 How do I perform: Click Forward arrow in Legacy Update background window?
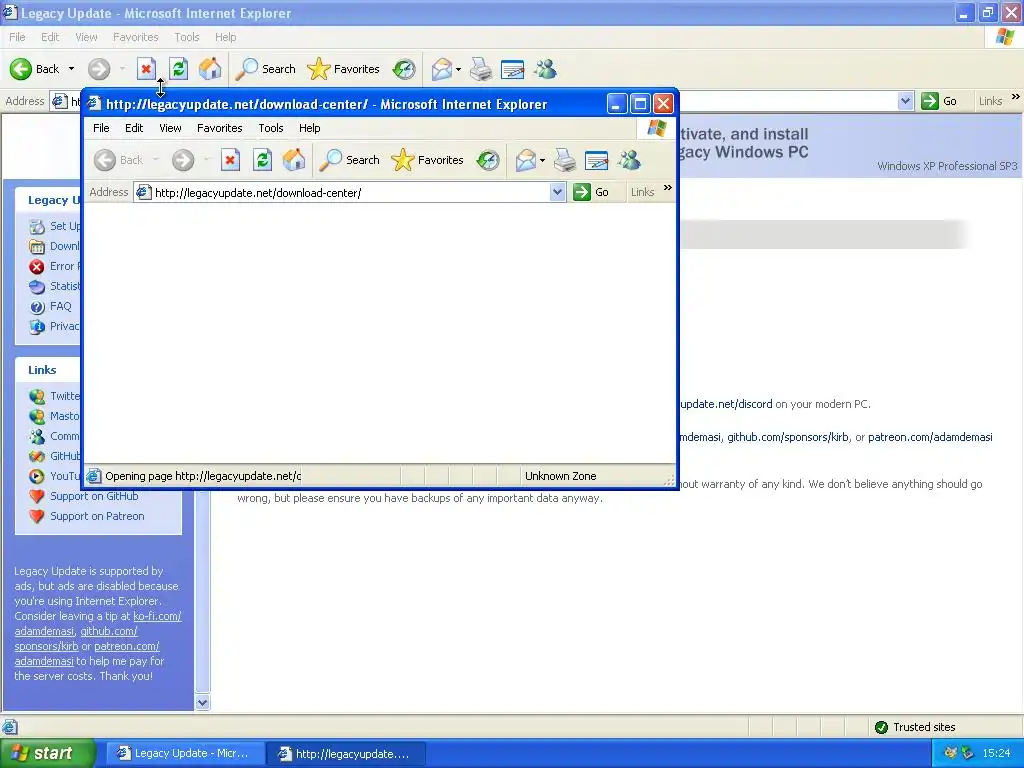(99, 69)
